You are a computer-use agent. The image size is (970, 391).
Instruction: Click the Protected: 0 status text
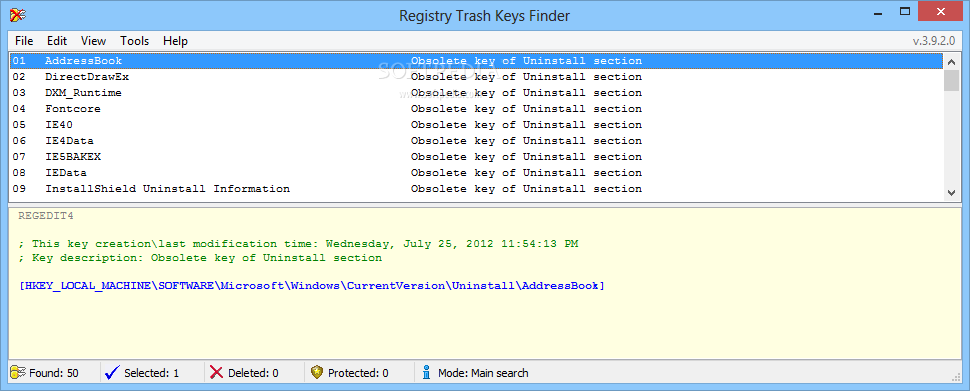[358, 373]
